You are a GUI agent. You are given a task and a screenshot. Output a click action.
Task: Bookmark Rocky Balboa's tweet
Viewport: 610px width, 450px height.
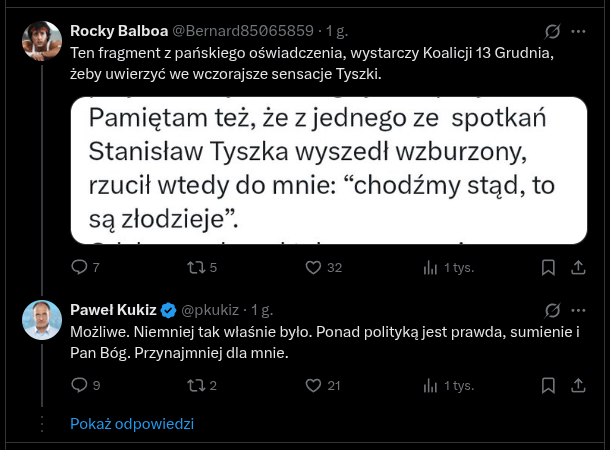click(548, 267)
